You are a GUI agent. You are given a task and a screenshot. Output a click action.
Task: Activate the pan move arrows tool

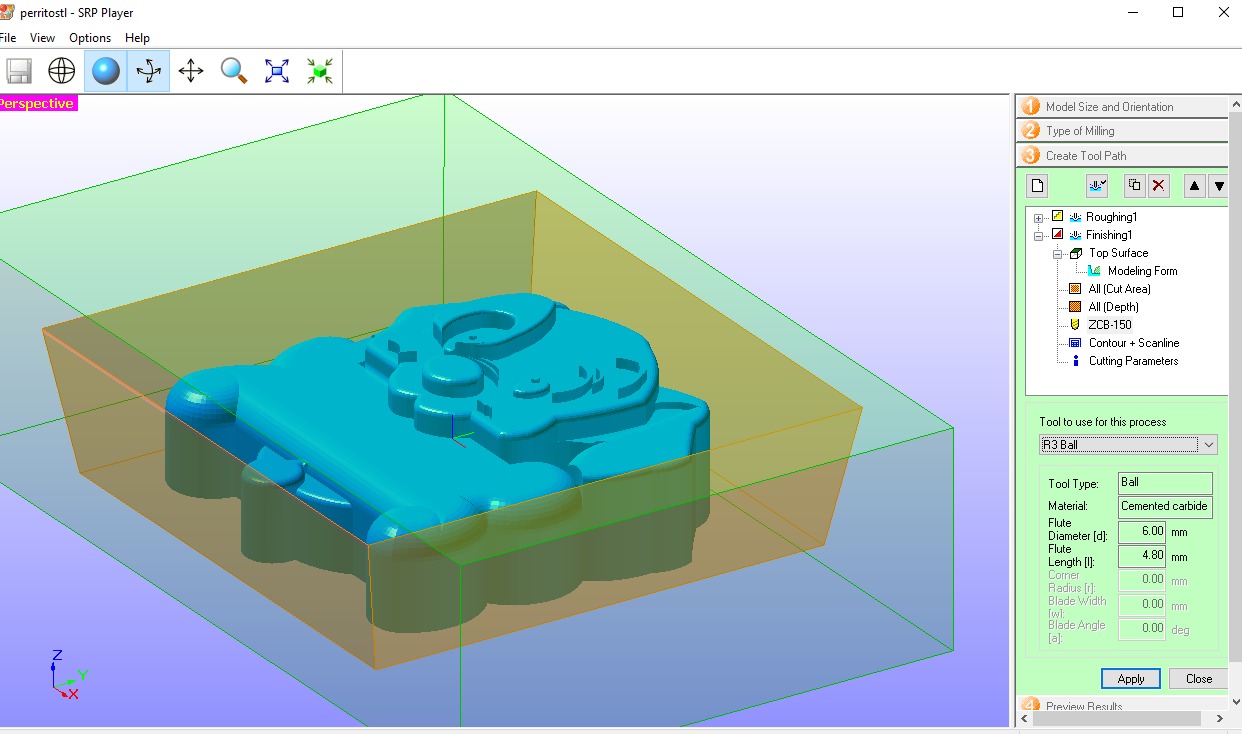(191, 71)
